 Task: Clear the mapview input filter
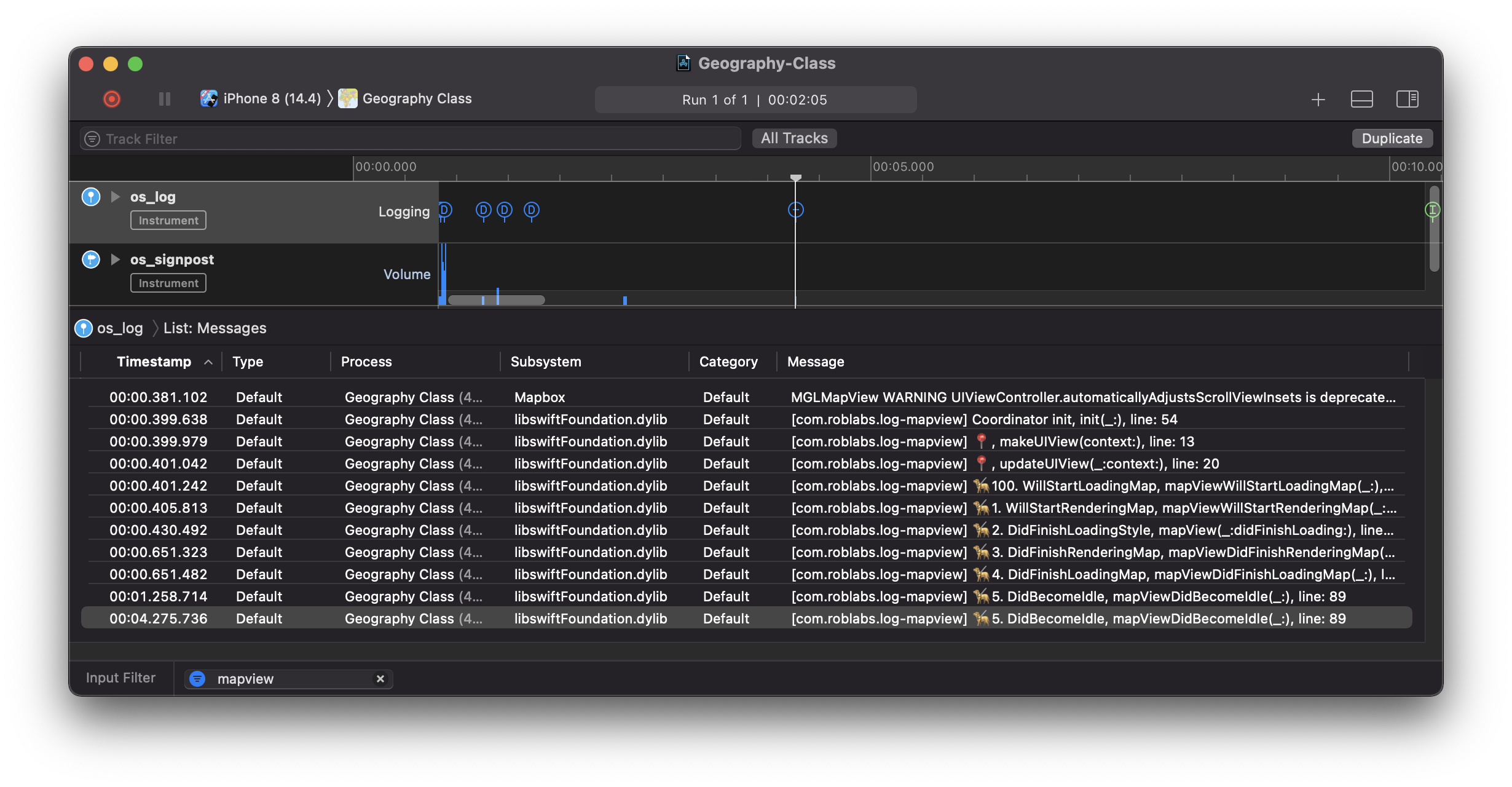tap(380, 679)
